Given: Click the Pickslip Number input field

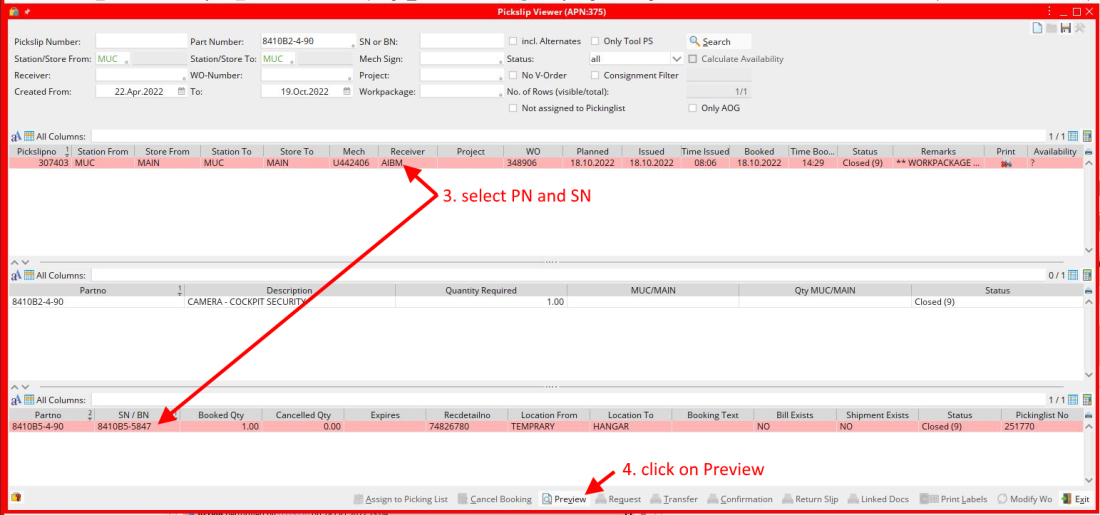Looking at the screenshot, I should (x=140, y=42).
